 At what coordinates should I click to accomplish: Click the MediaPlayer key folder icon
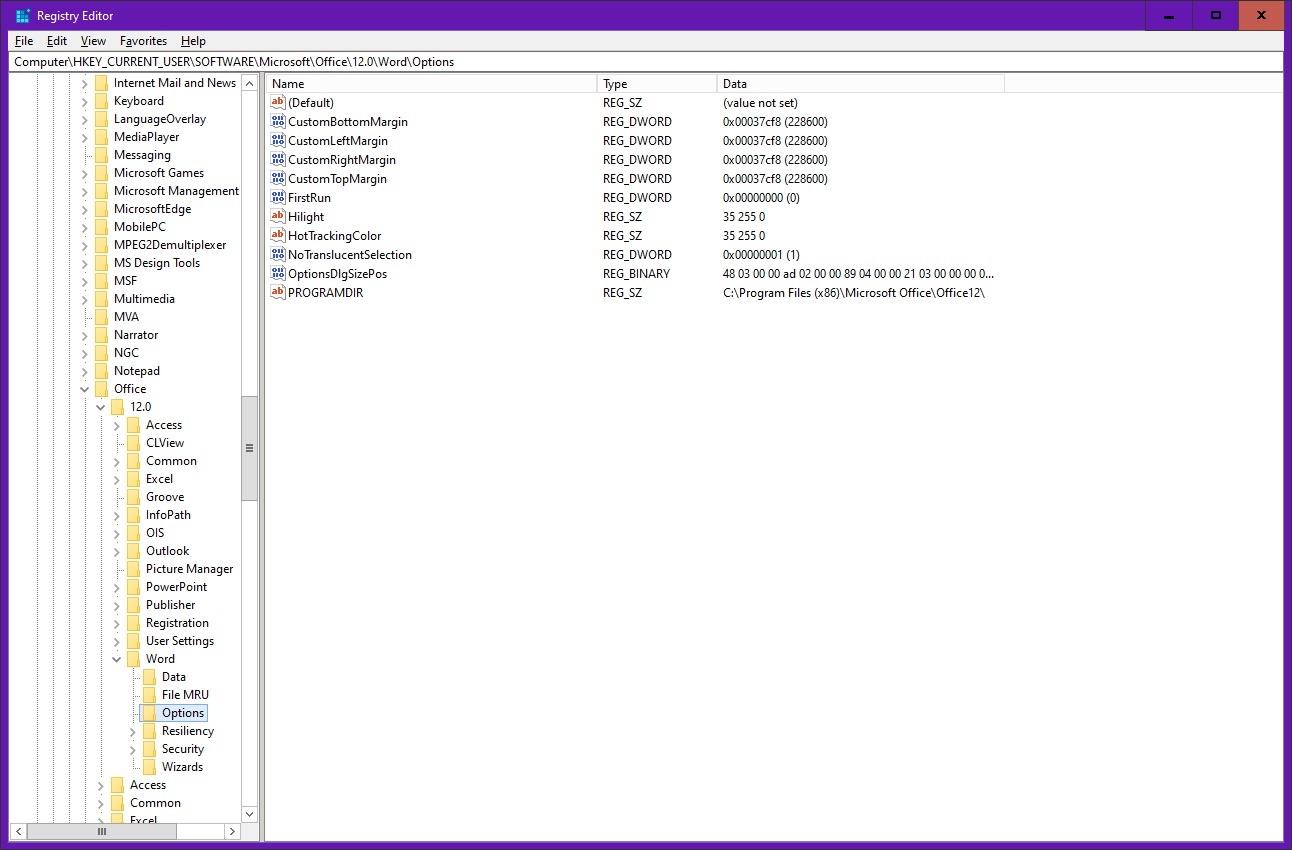point(101,137)
